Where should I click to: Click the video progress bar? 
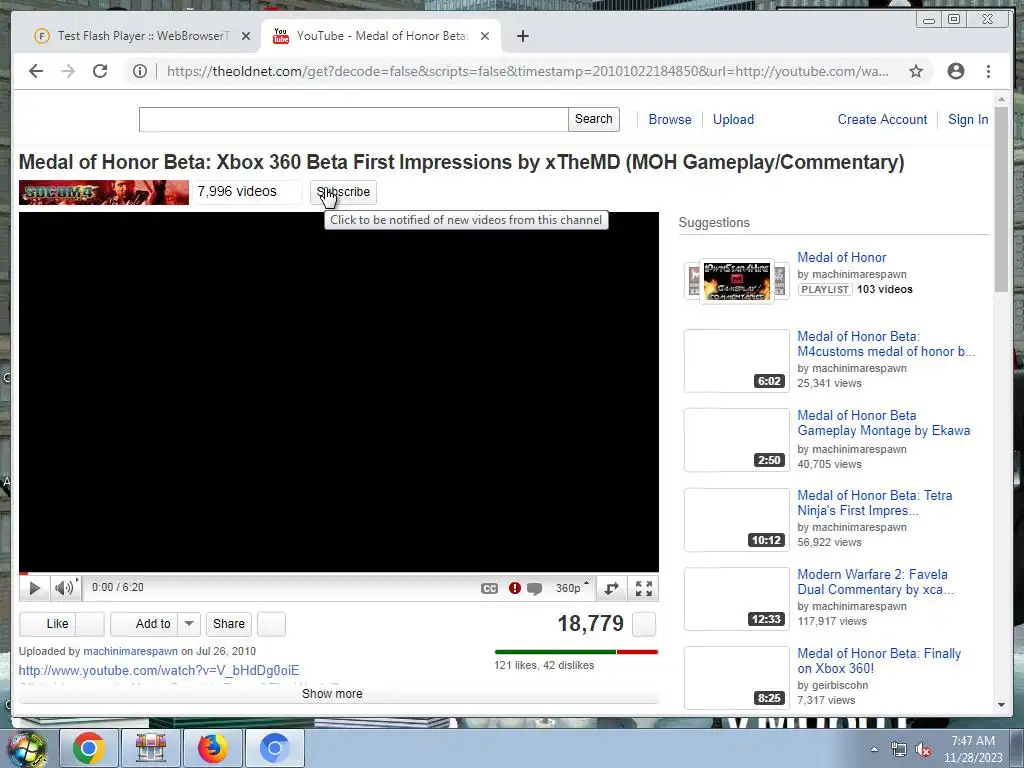339,573
